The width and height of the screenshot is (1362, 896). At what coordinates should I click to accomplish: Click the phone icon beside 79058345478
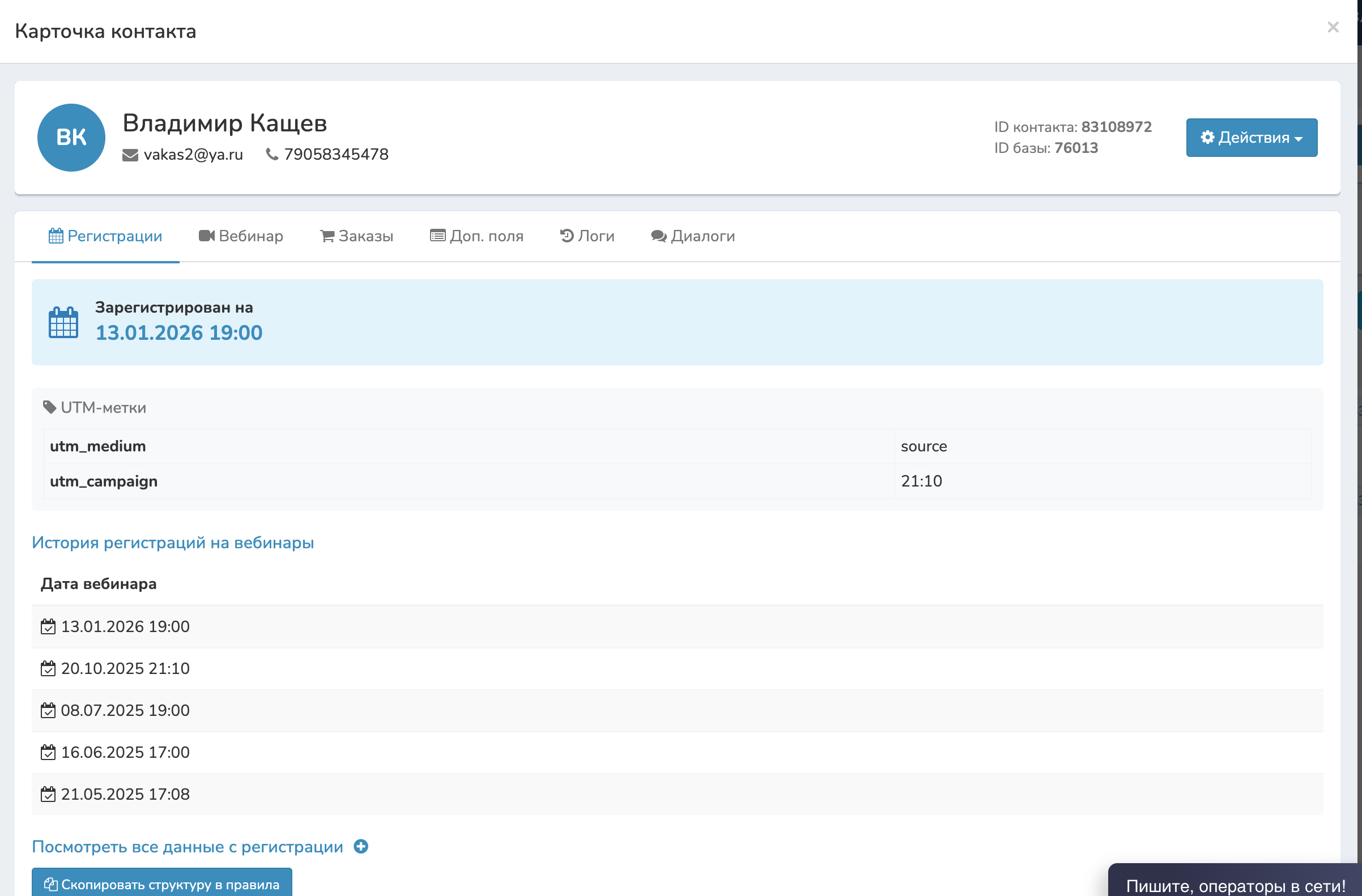[272, 155]
